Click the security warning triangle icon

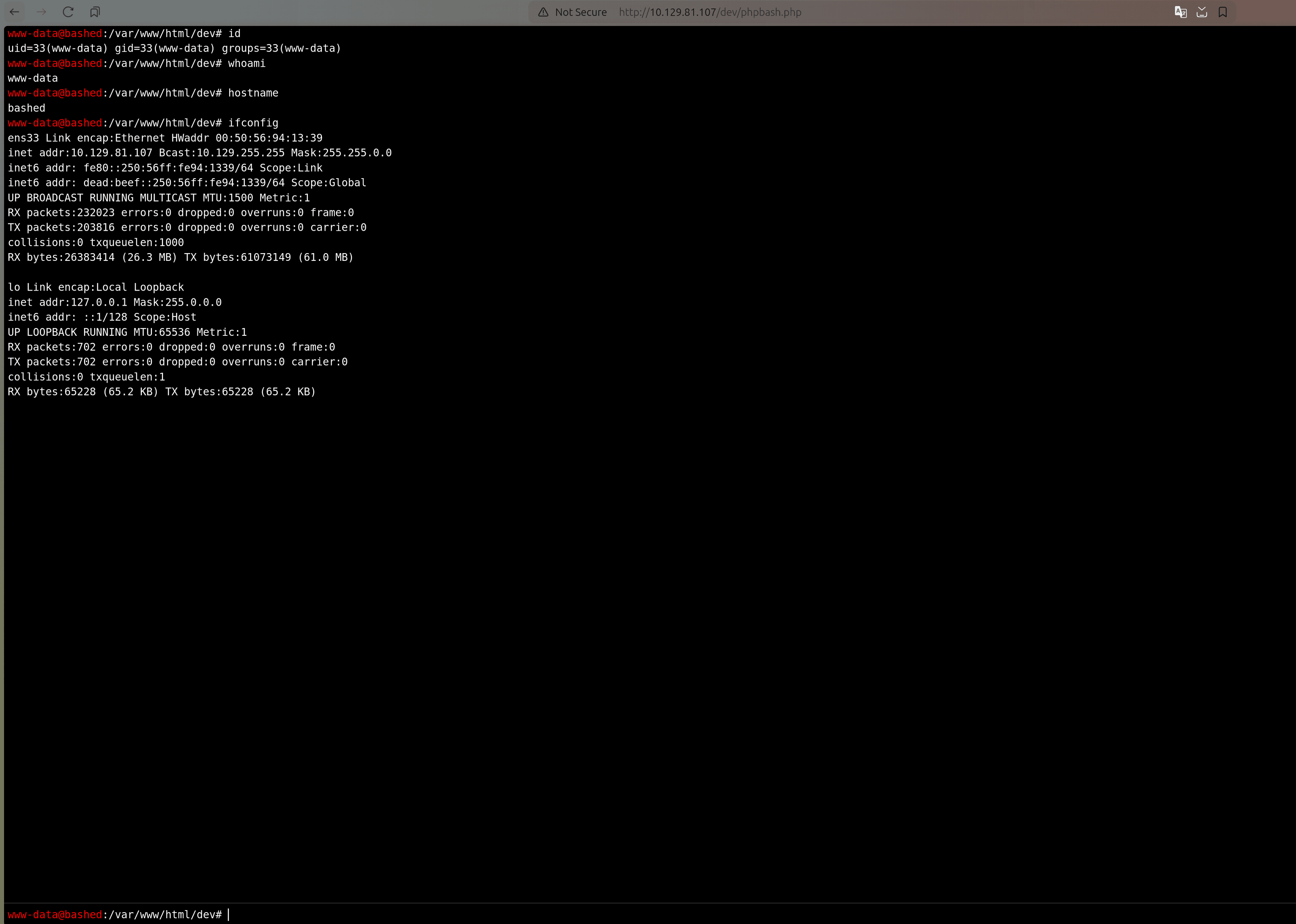click(542, 11)
